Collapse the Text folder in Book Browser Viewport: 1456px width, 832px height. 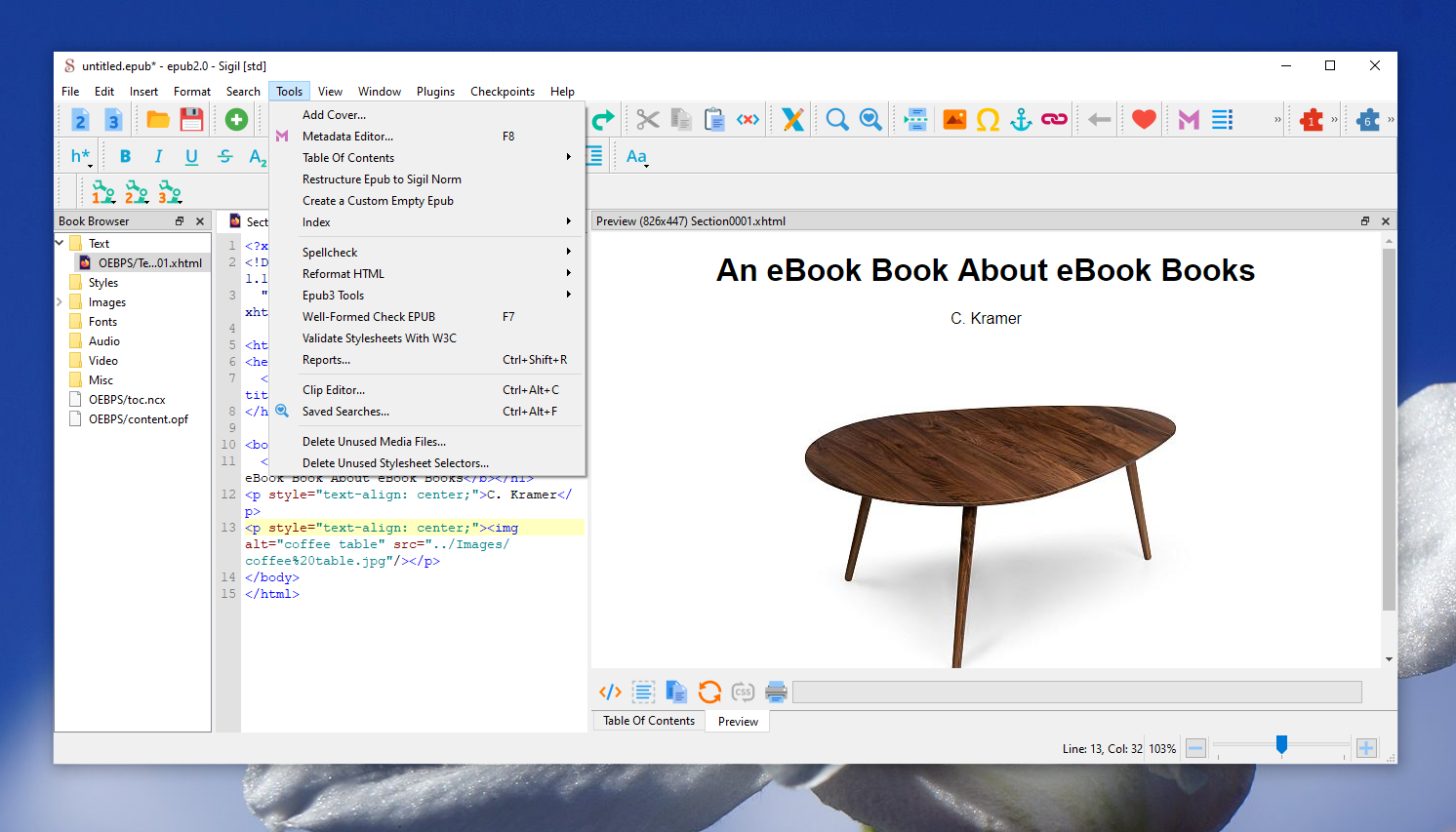click(x=60, y=243)
